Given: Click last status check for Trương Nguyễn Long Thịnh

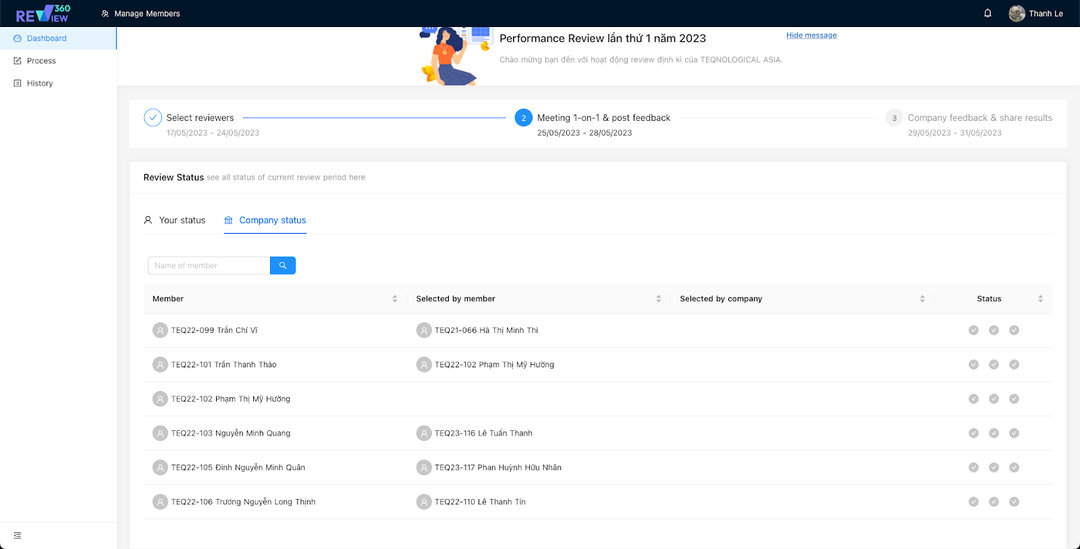Looking at the screenshot, I should click(1014, 501).
